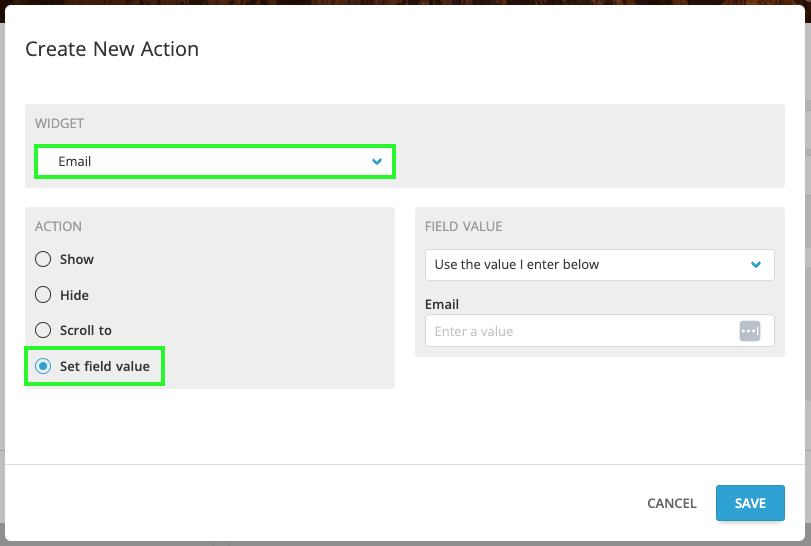The image size is (811, 546).
Task: Pick the Set field value radio button
Action: 43,366
